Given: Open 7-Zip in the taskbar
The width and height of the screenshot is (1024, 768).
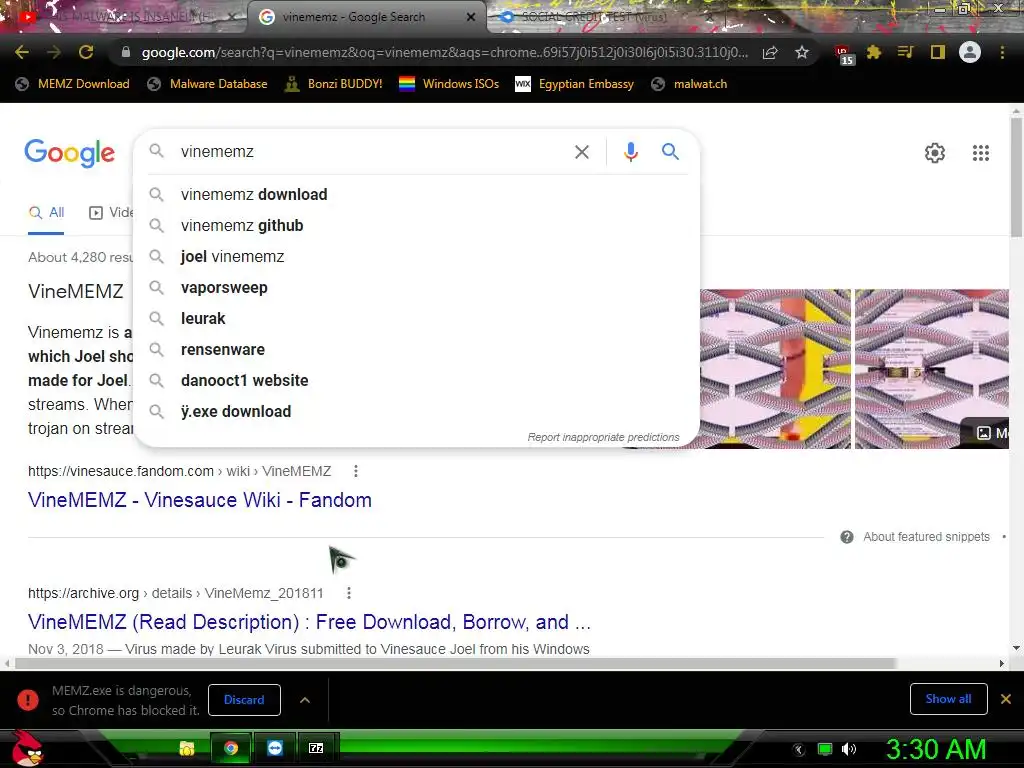Looking at the screenshot, I should click(316, 748).
